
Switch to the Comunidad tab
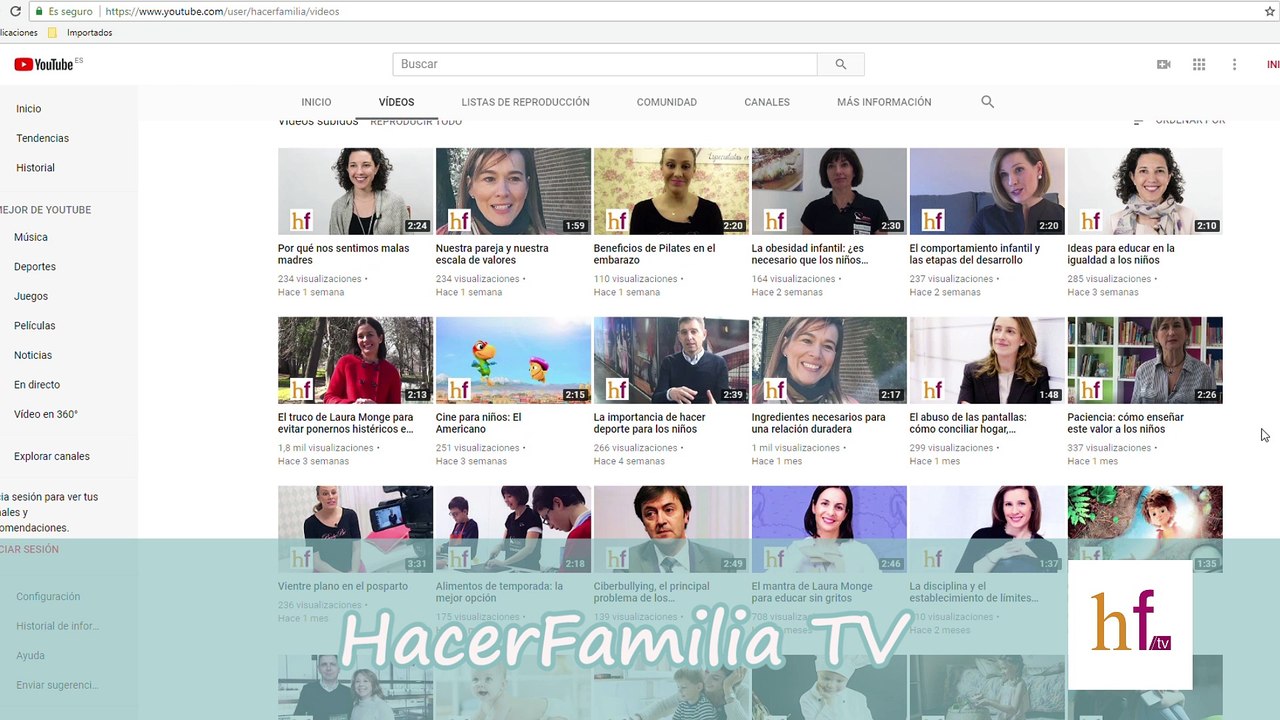click(x=666, y=102)
